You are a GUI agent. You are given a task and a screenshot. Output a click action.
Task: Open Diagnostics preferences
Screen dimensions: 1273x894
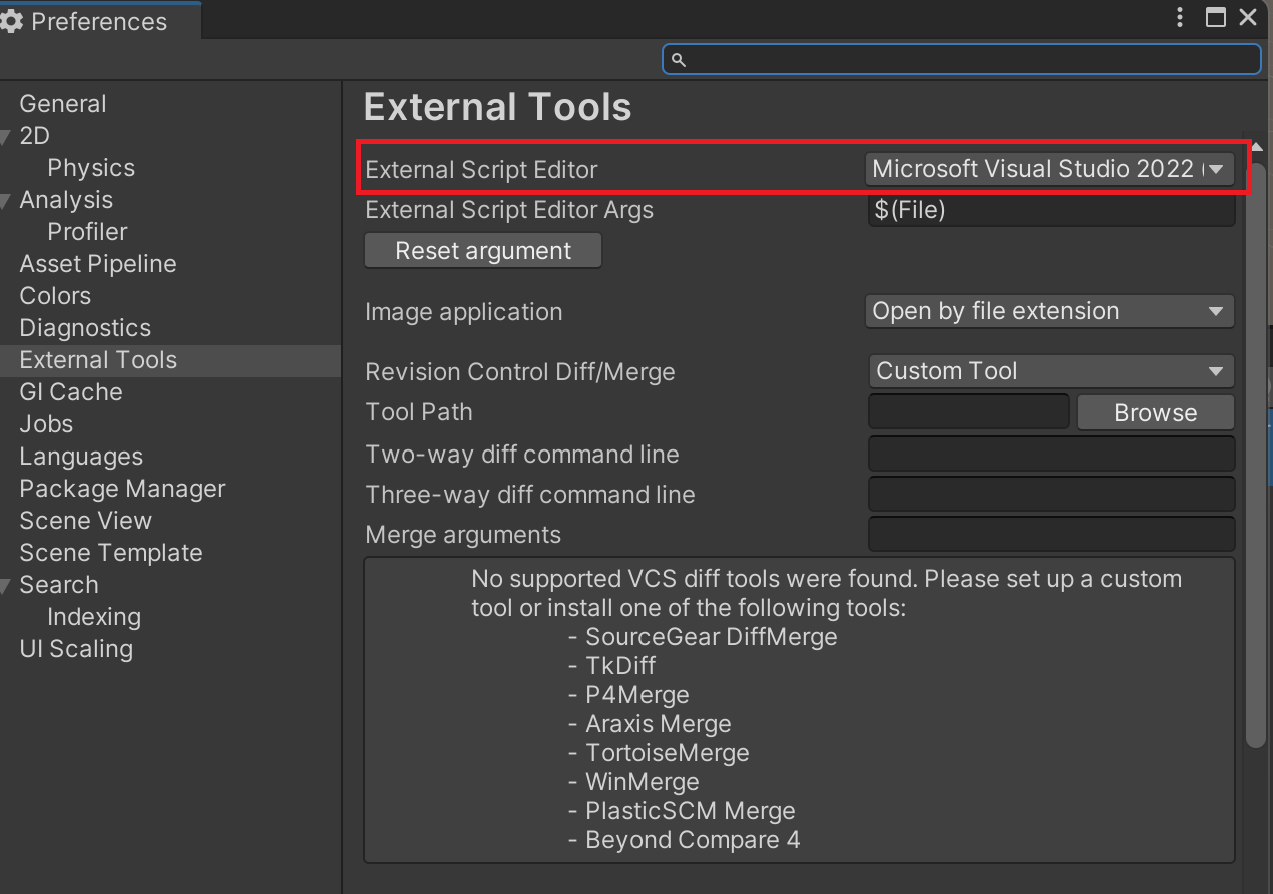[x=85, y=328]
